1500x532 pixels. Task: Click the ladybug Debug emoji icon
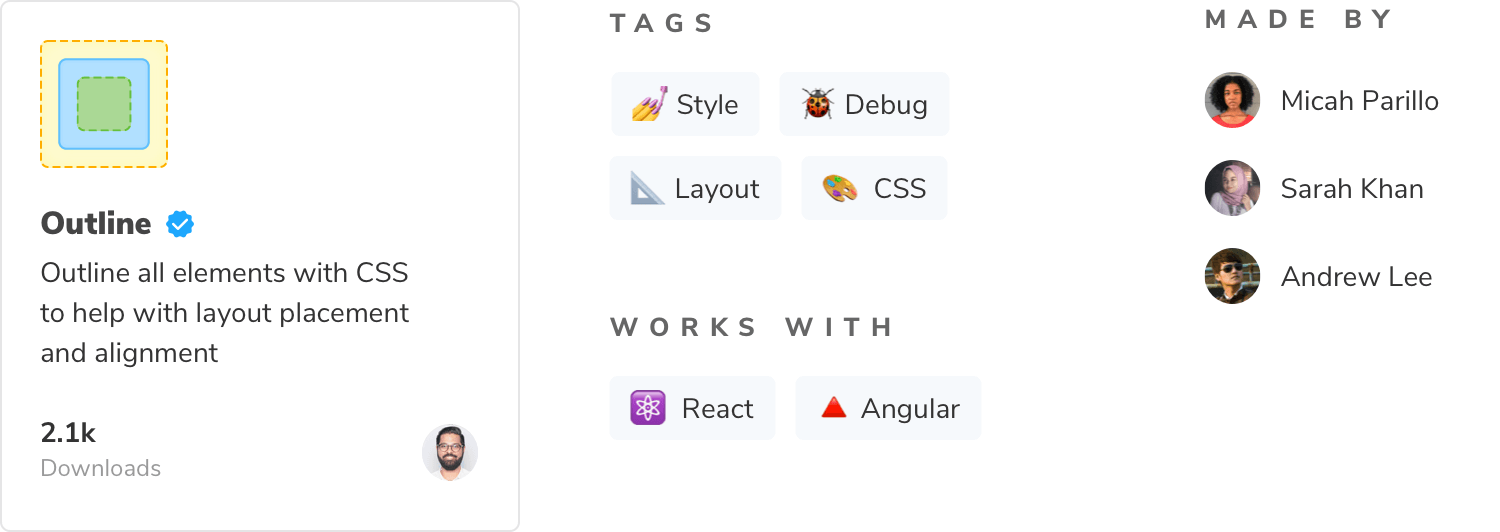818,104
